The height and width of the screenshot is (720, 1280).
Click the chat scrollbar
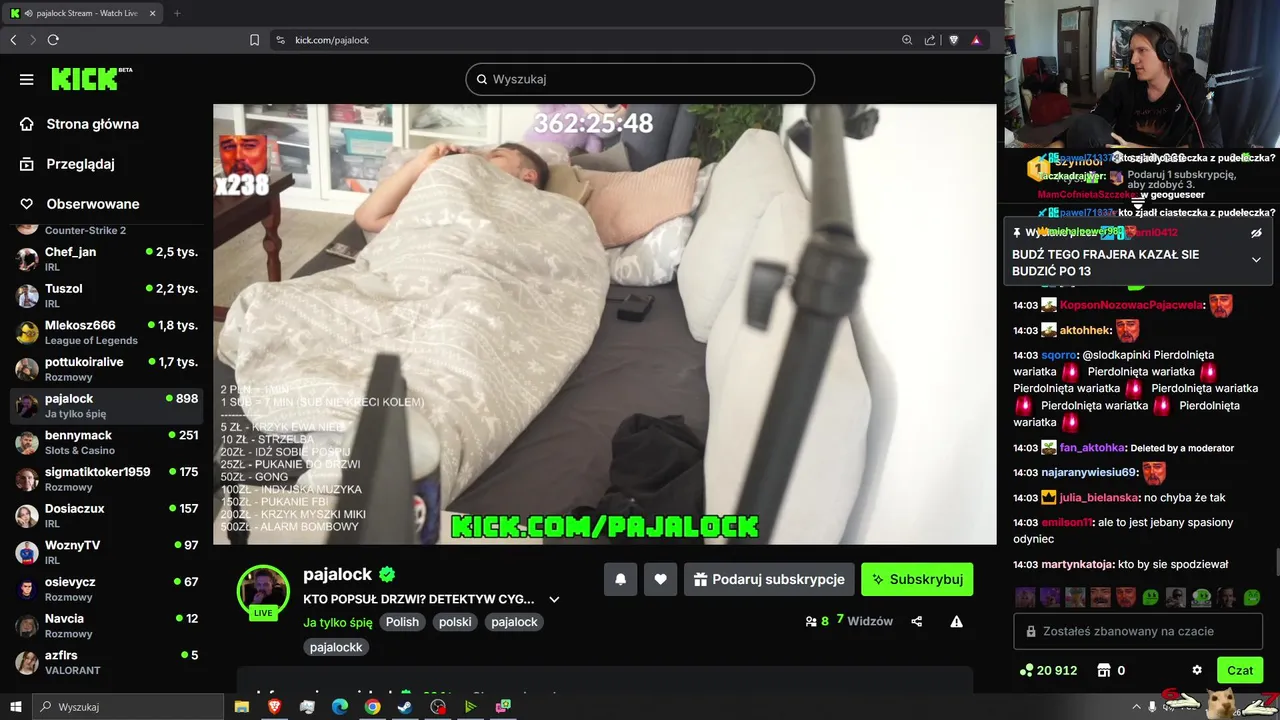(x=1276, y=562)
